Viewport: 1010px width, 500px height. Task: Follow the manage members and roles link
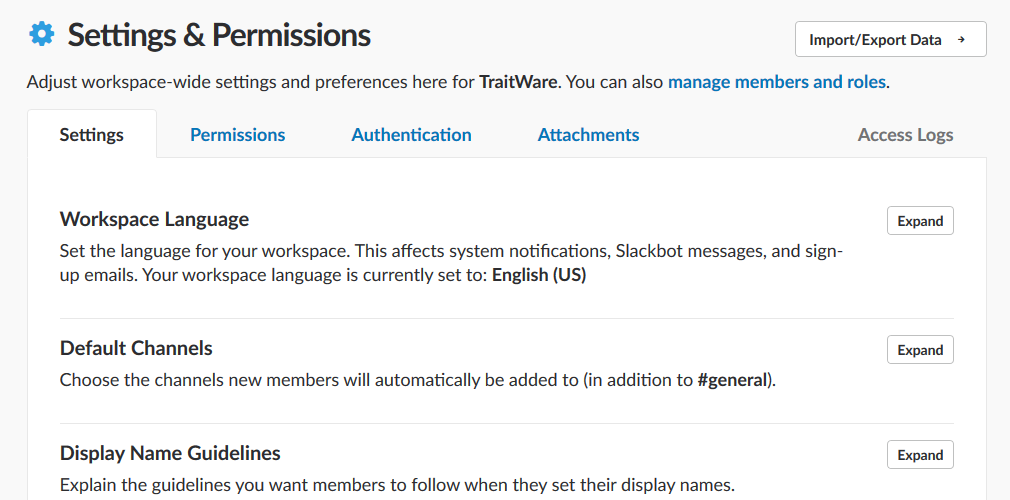click(776, 82)
